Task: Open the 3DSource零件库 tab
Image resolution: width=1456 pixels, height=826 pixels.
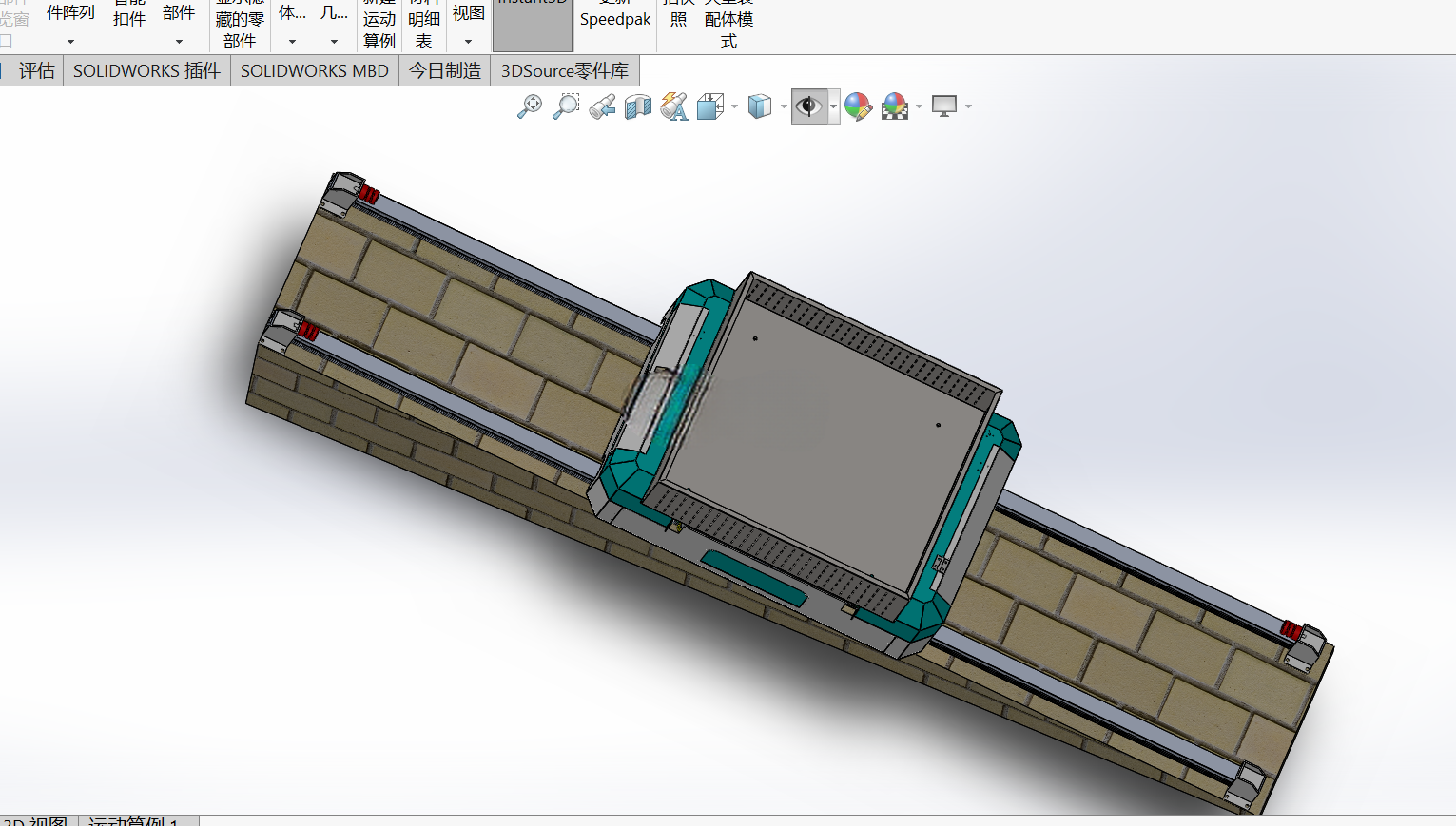Action: [565, 71]
